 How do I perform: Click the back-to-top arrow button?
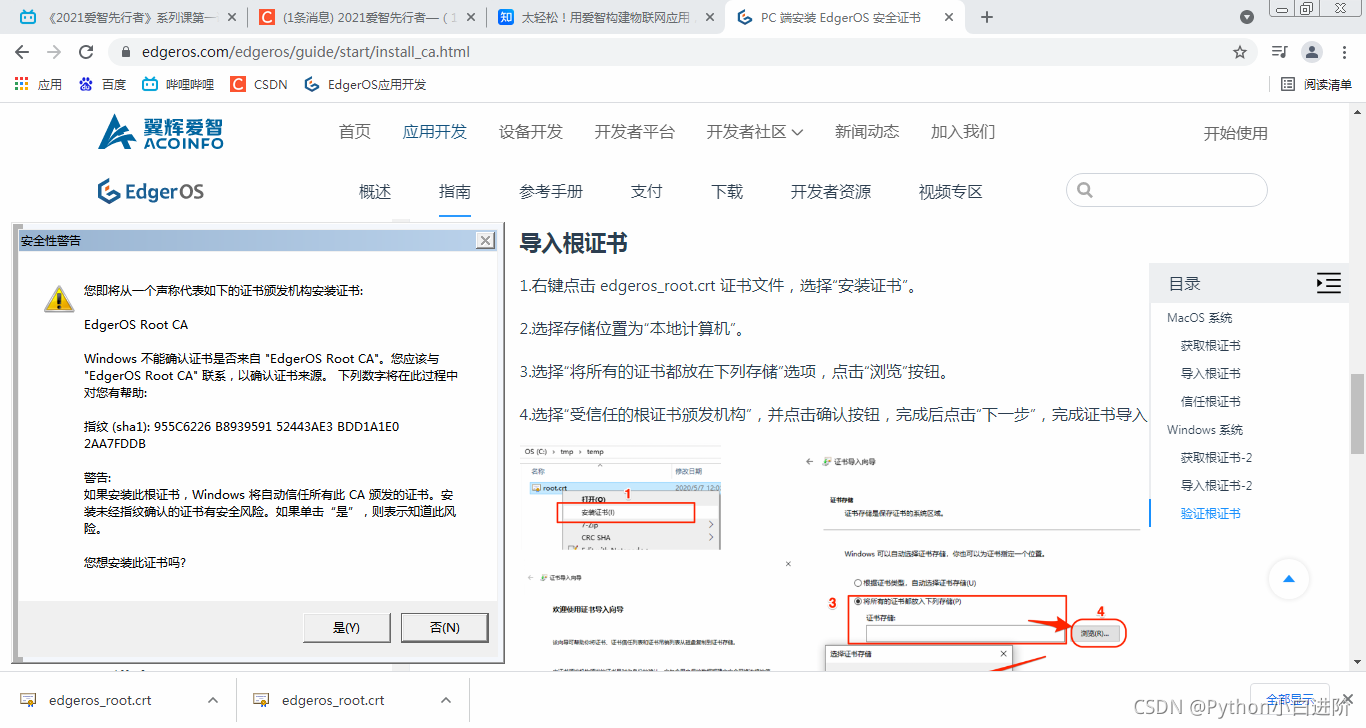[1289, 579]
